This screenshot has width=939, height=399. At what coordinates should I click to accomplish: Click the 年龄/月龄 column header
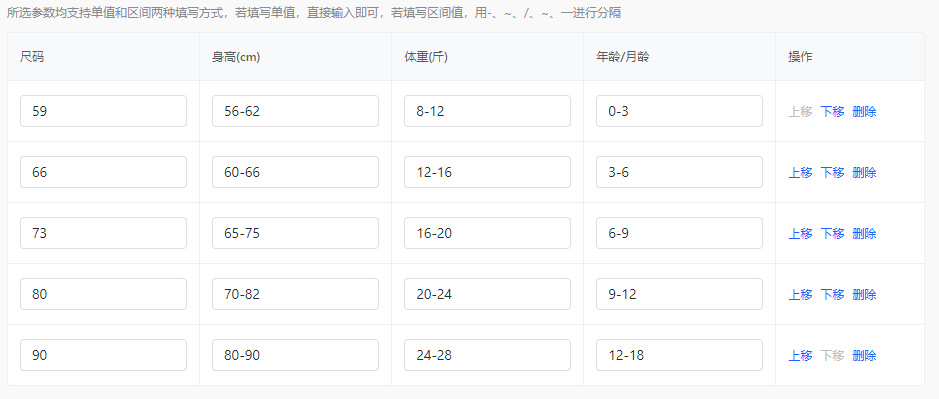pos(623,57)
